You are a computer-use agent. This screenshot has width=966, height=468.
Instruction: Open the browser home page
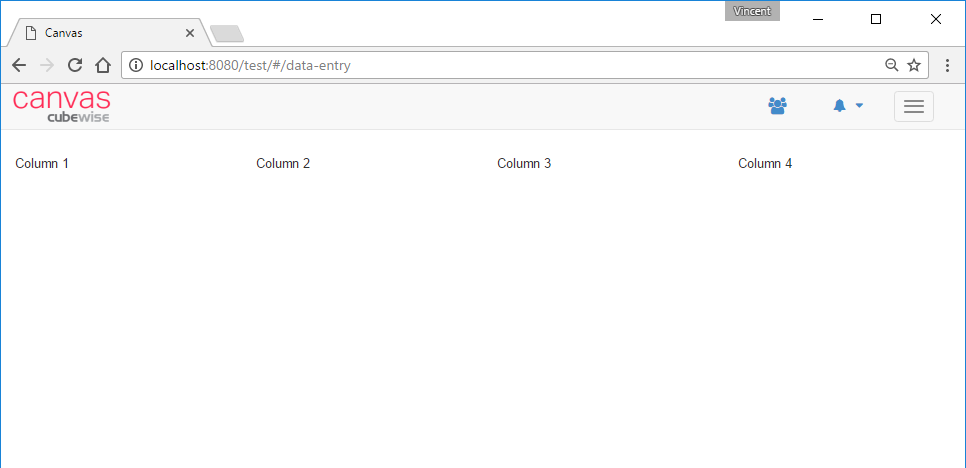pos(102,66)
